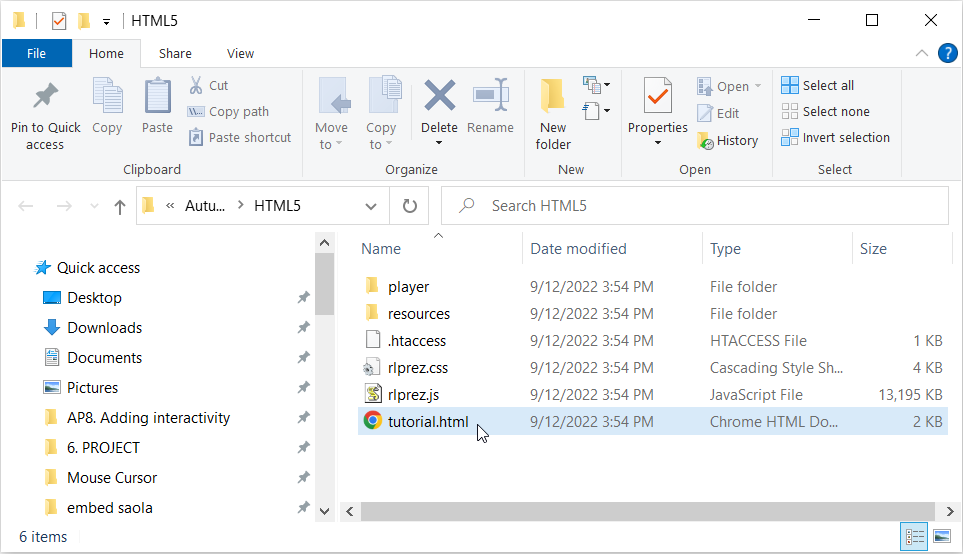Select the rlprez.js file
Image resolution: width=963 pixels, height=554 pixels.
[x=652, y=395]
